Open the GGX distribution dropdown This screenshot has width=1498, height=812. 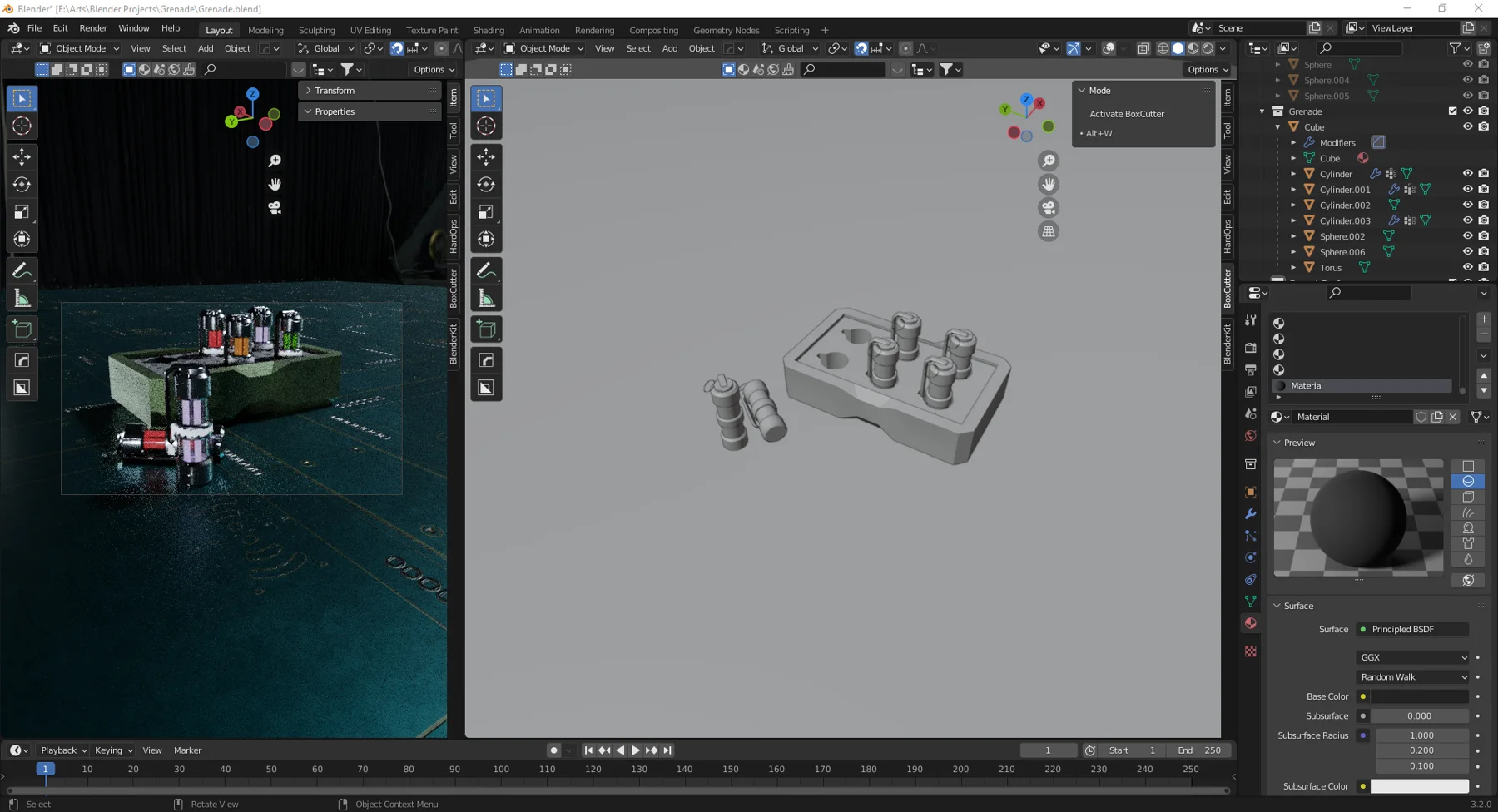pos(1413,657)
